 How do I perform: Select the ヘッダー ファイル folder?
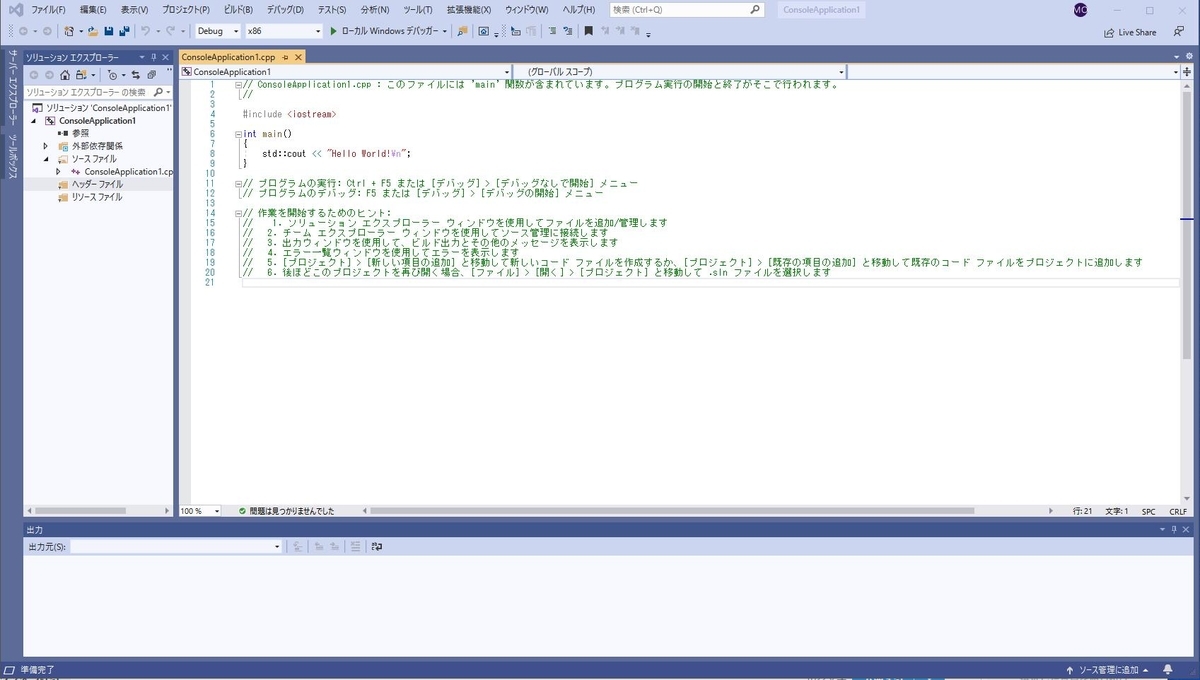(x=98, y=185)
